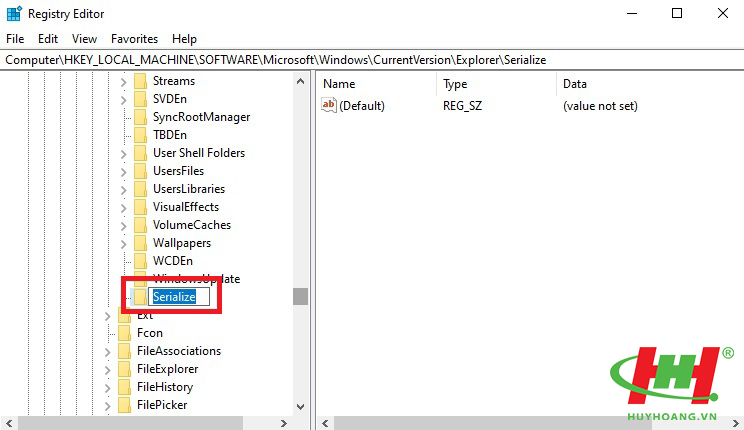Select the VisualEffects key label
This screenshot has width=744, height=430.
(186, 207)
